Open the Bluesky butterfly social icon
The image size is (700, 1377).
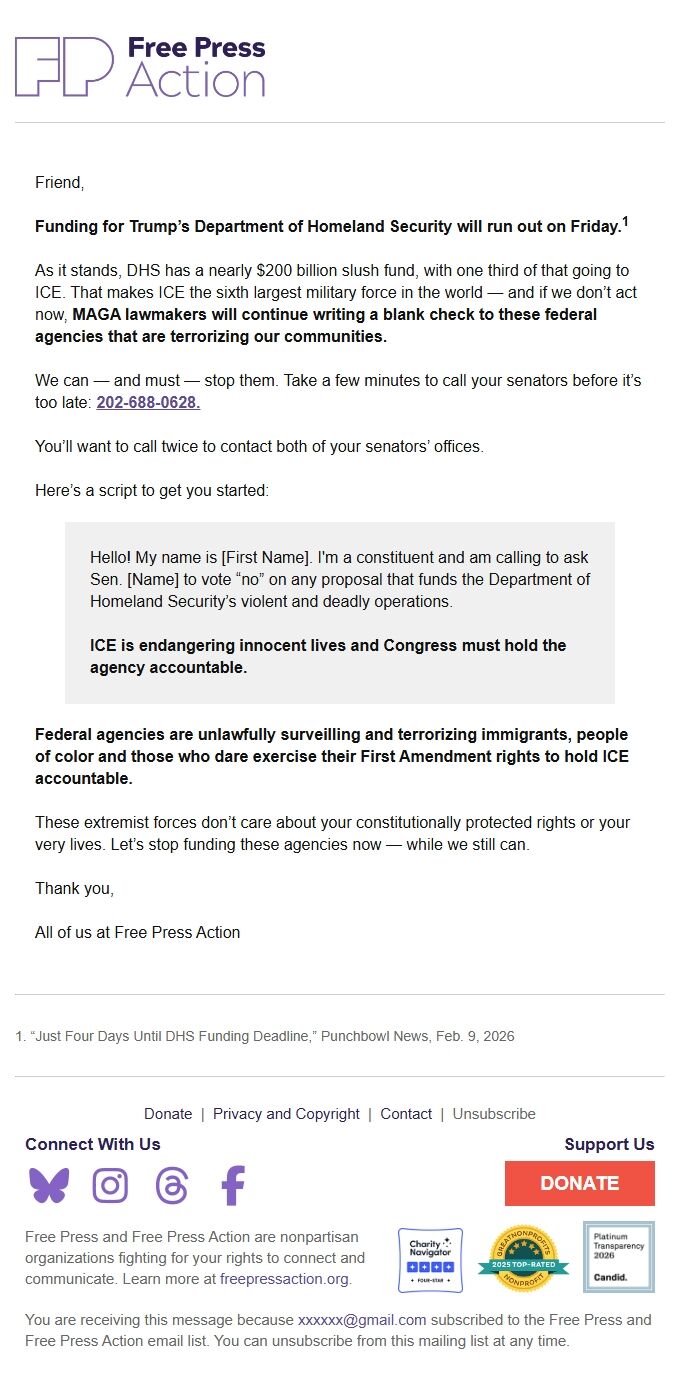[50, 1185]
